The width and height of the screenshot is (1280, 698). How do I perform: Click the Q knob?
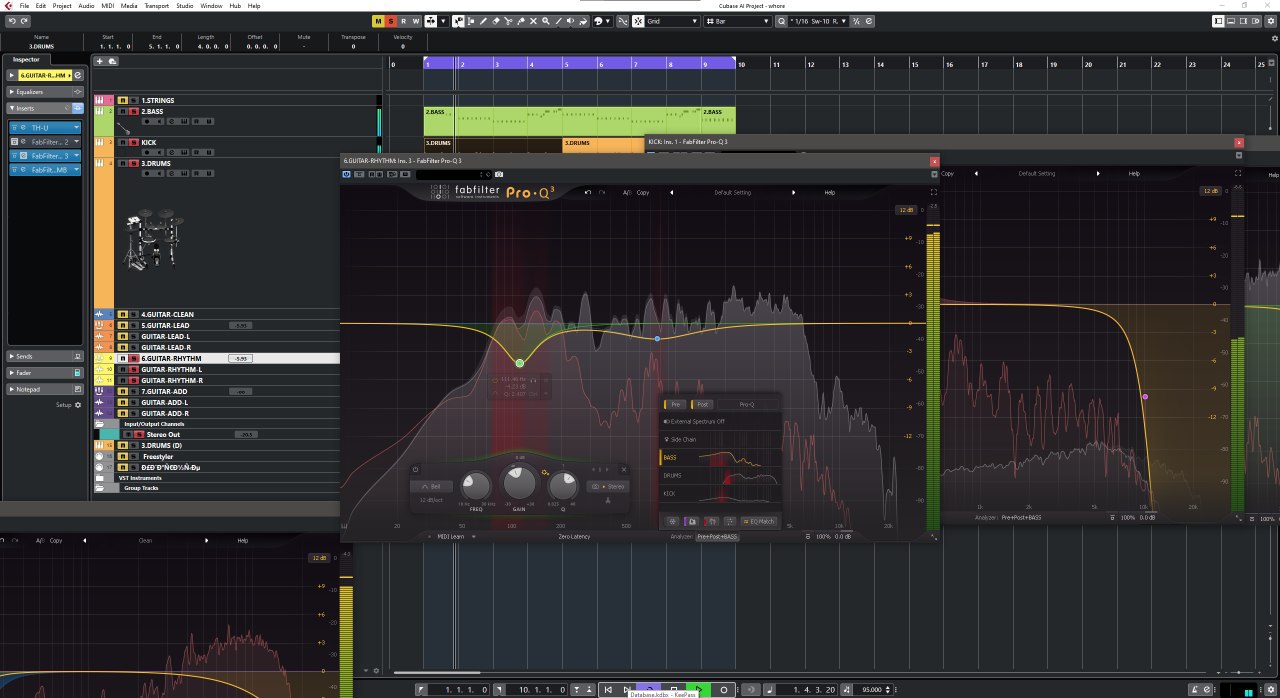tap(563, 486)
